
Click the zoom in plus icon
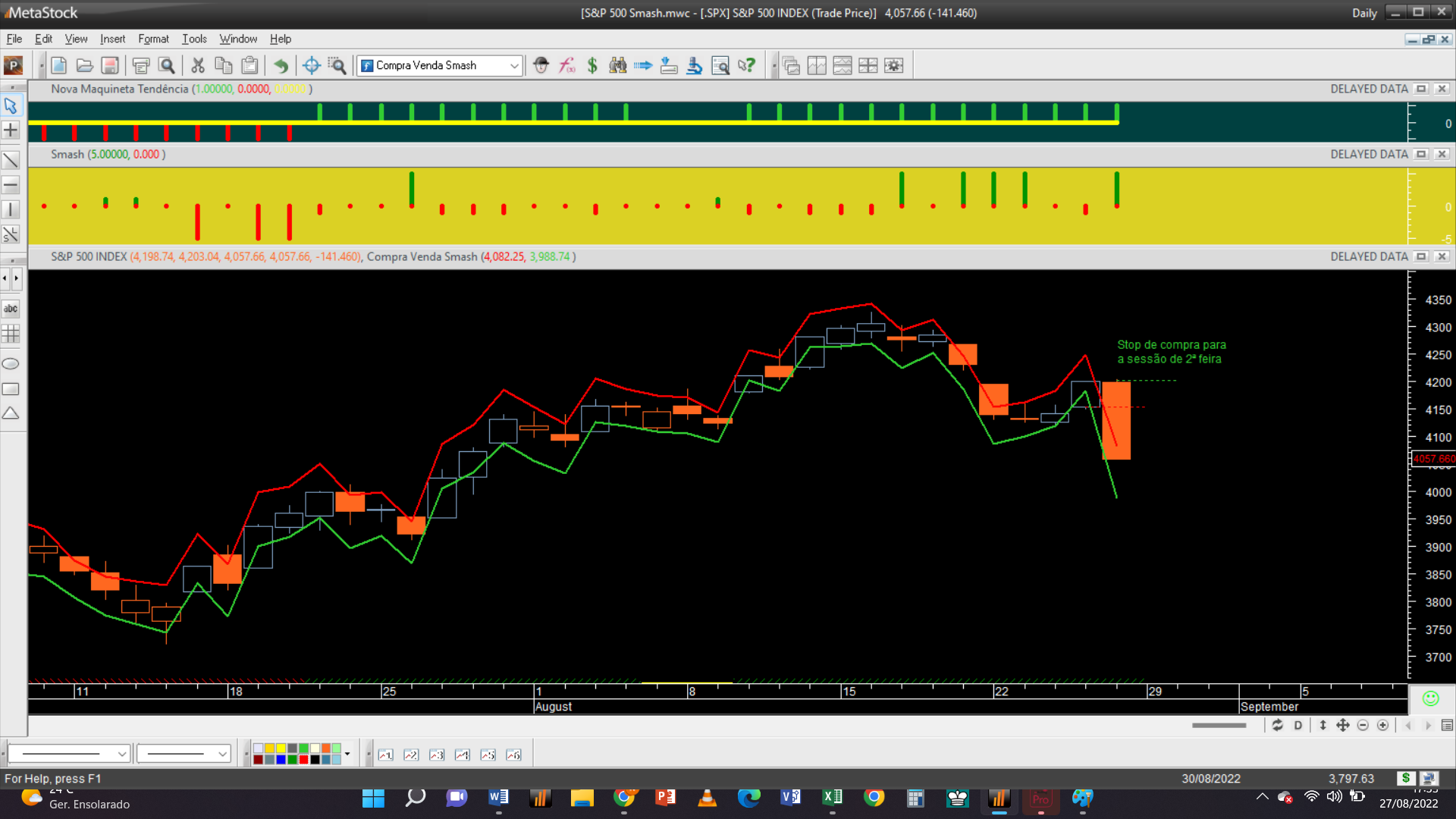(1382, 726)
